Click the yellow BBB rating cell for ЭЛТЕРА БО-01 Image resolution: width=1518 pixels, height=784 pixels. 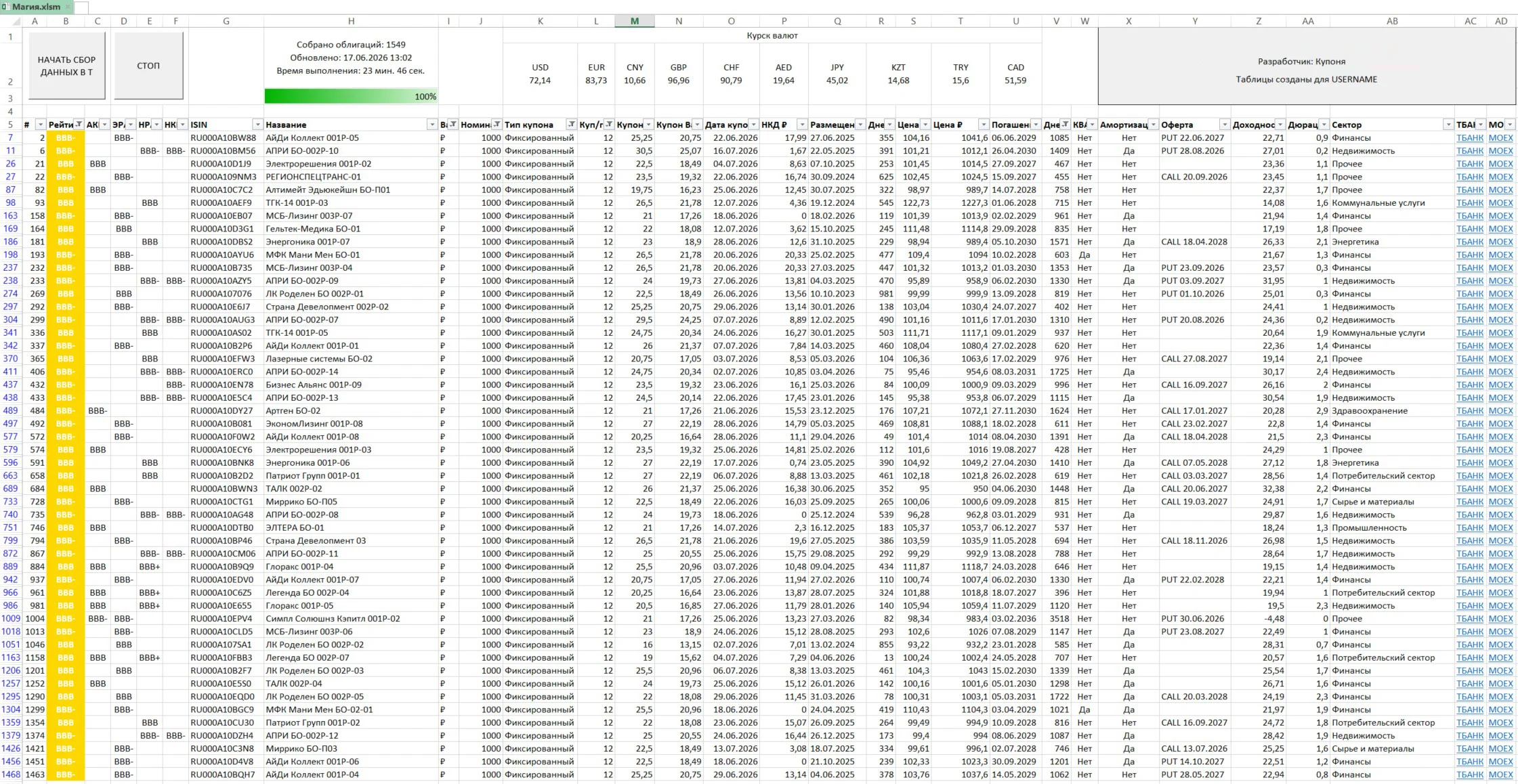click(x=66, y=528)
